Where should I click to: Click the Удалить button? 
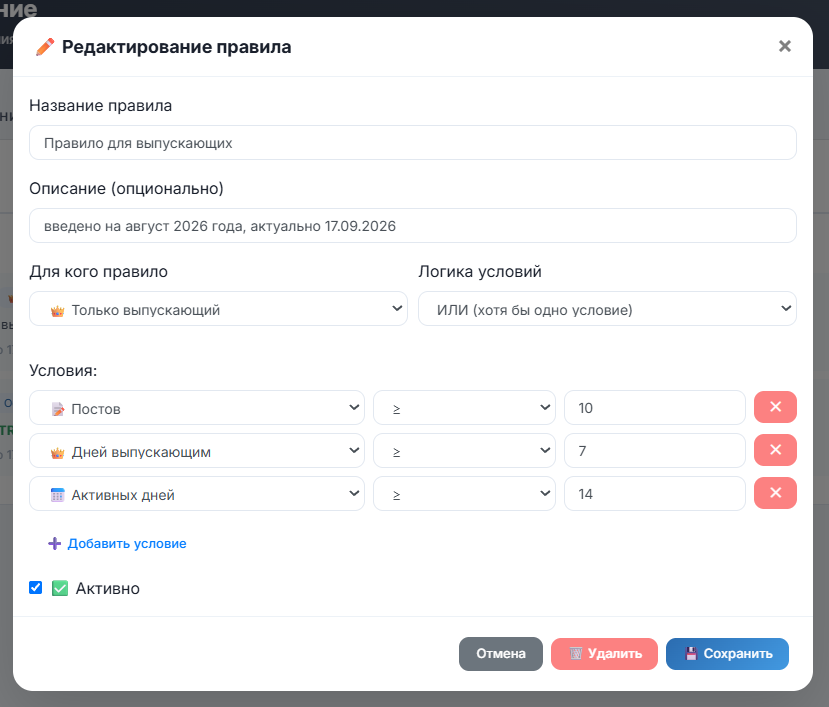[604, 654]
